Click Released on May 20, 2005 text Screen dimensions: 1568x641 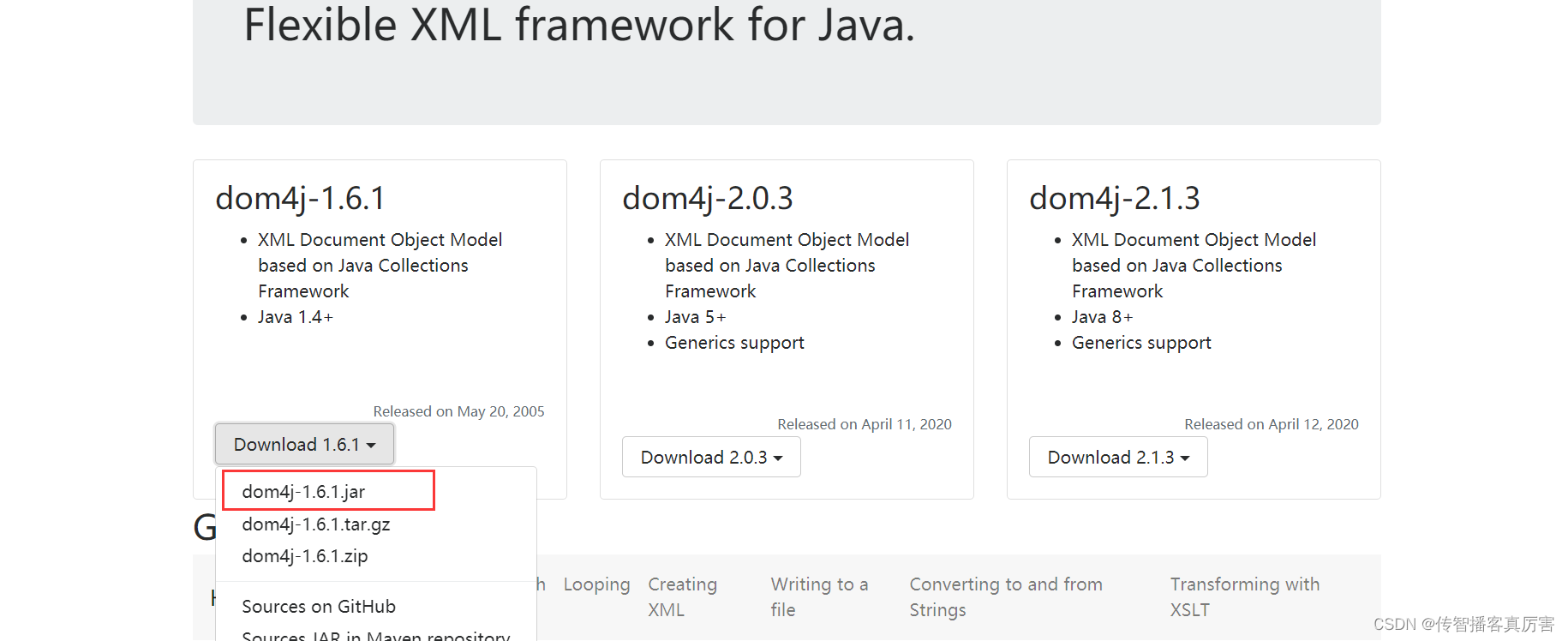(458, 411)
